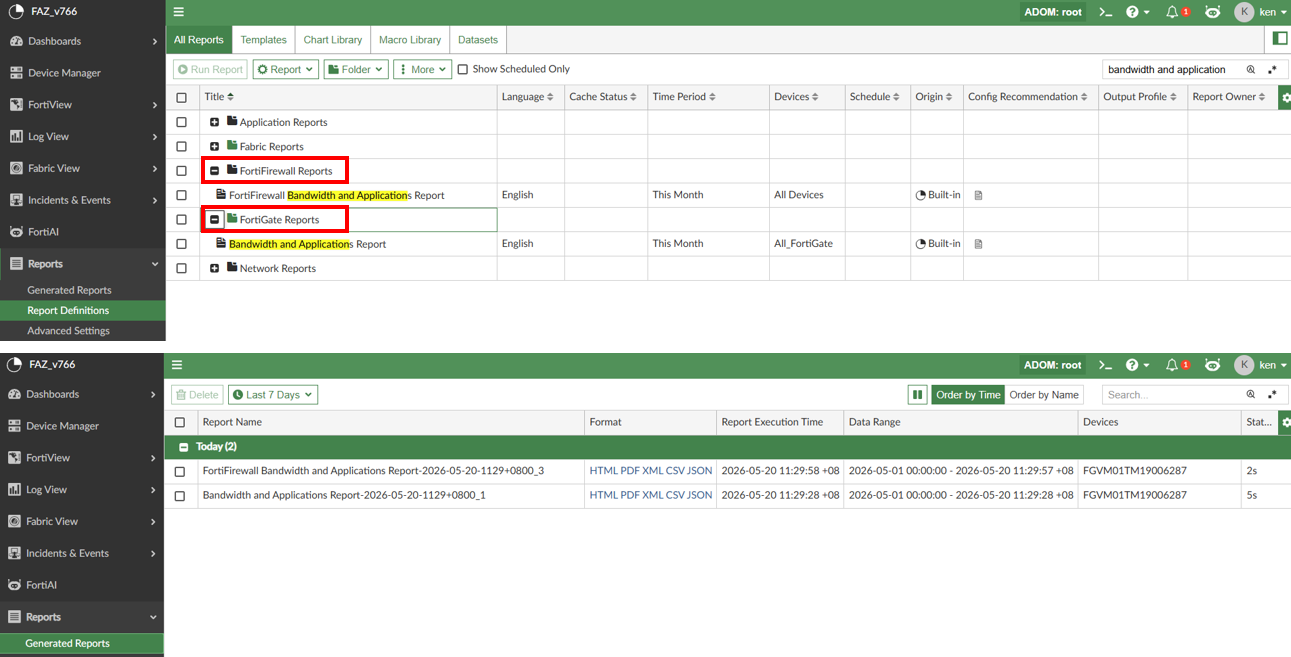The width and height of the screenshot is (1291, 657).
Task: Open CSV format of FortiFirewall generated report
Action: pyautogui.click(x=676, y=471)
